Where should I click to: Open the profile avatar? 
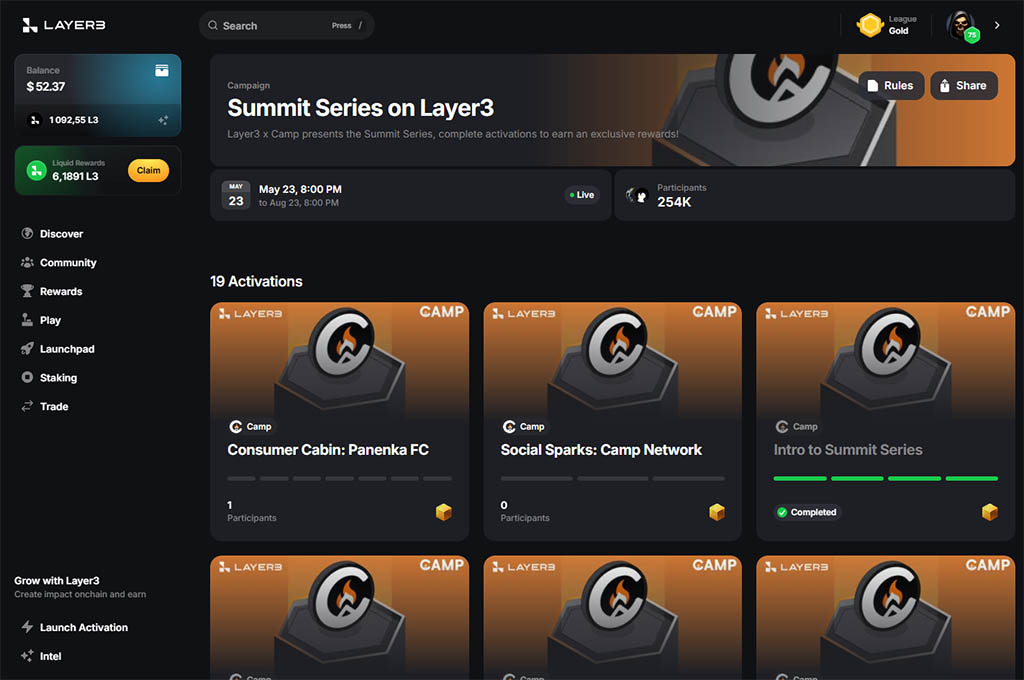(961, 25)
